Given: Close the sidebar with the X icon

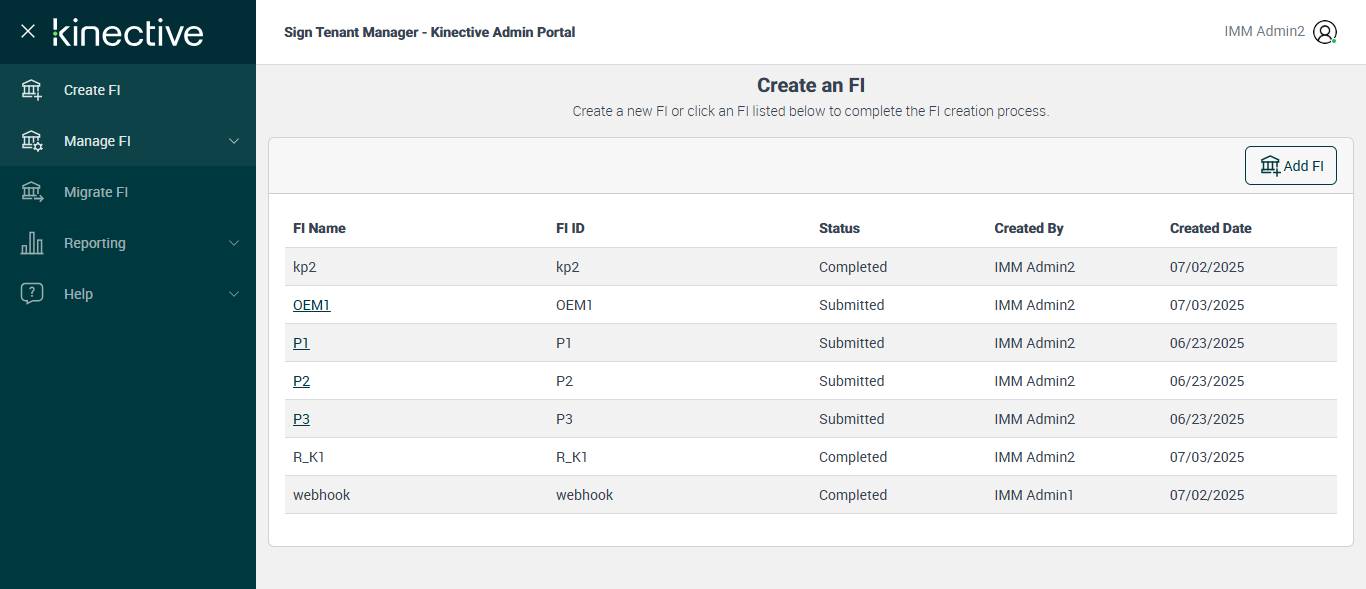Looking at the screenshot, I should tap(28, 32).
